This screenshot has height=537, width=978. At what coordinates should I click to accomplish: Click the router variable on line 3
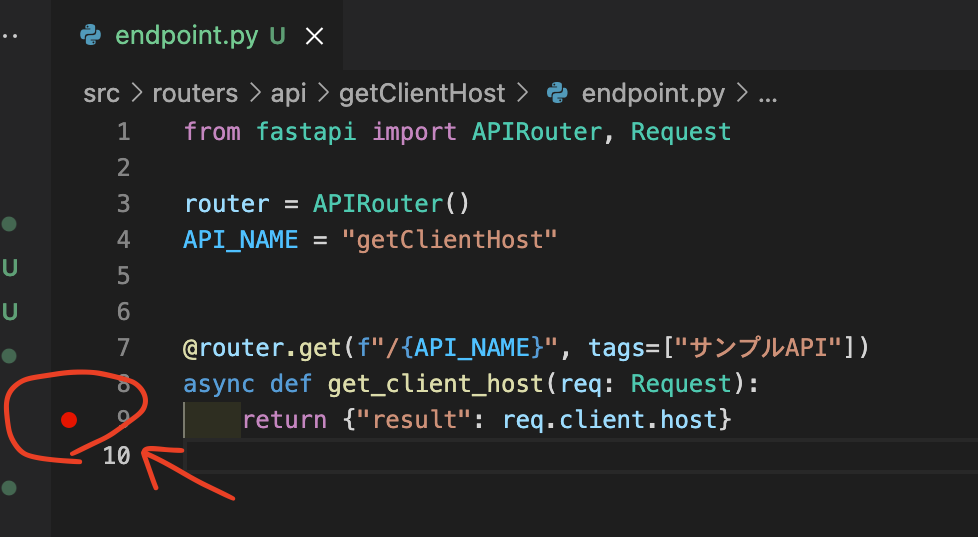(x=227, y=203)
